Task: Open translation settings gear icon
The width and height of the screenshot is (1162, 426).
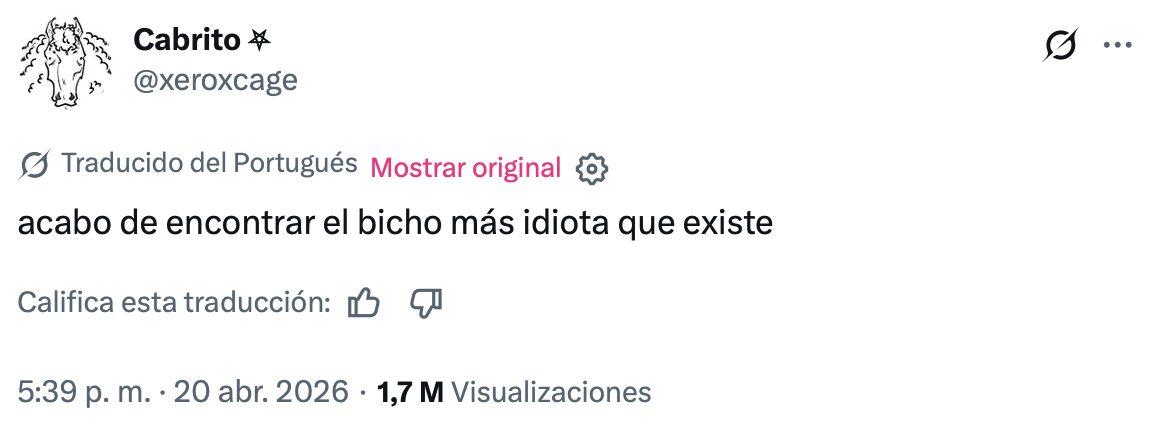Action: click(592, 169)
